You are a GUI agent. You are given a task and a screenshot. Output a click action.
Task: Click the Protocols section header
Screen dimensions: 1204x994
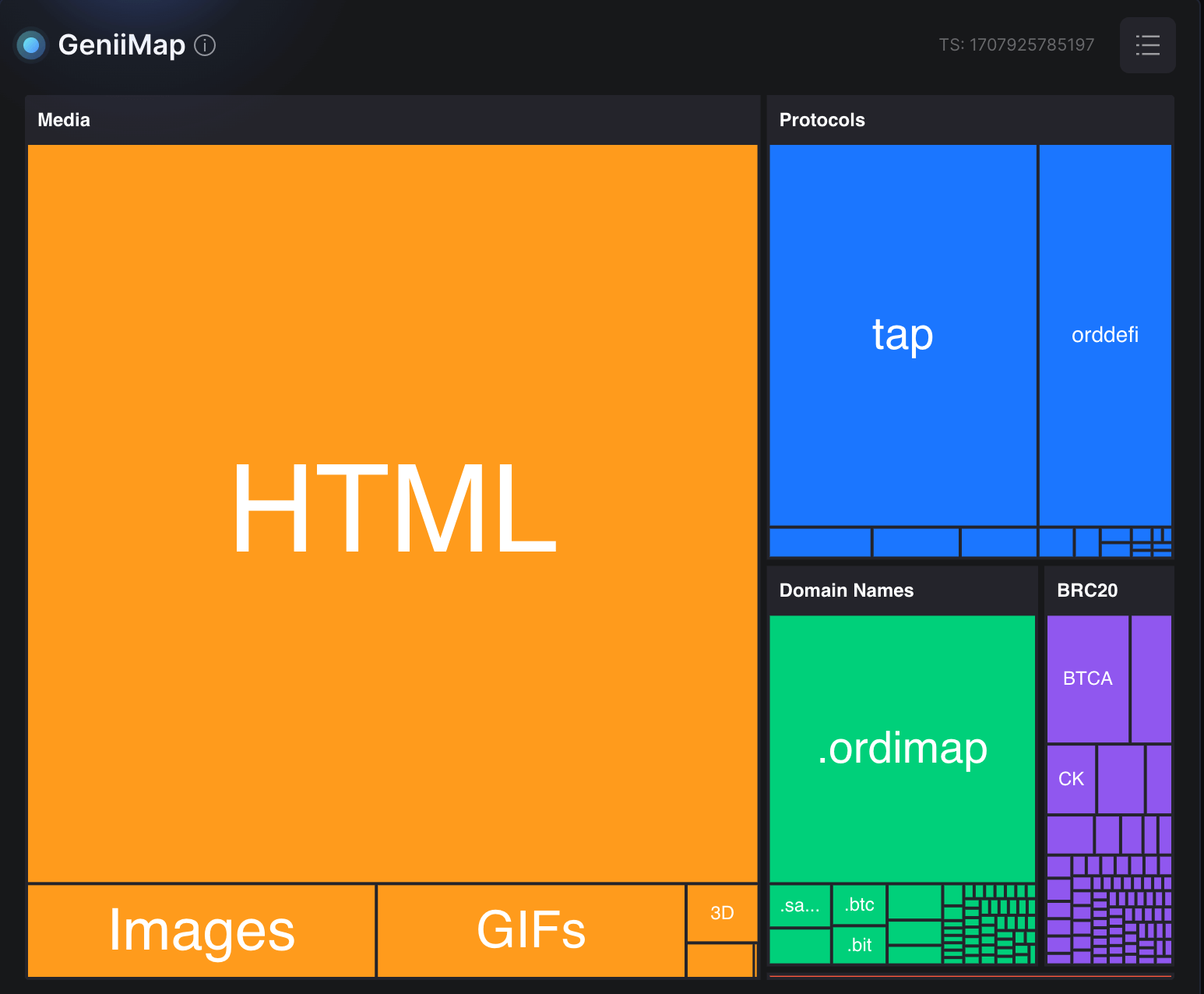coord(822,120)
